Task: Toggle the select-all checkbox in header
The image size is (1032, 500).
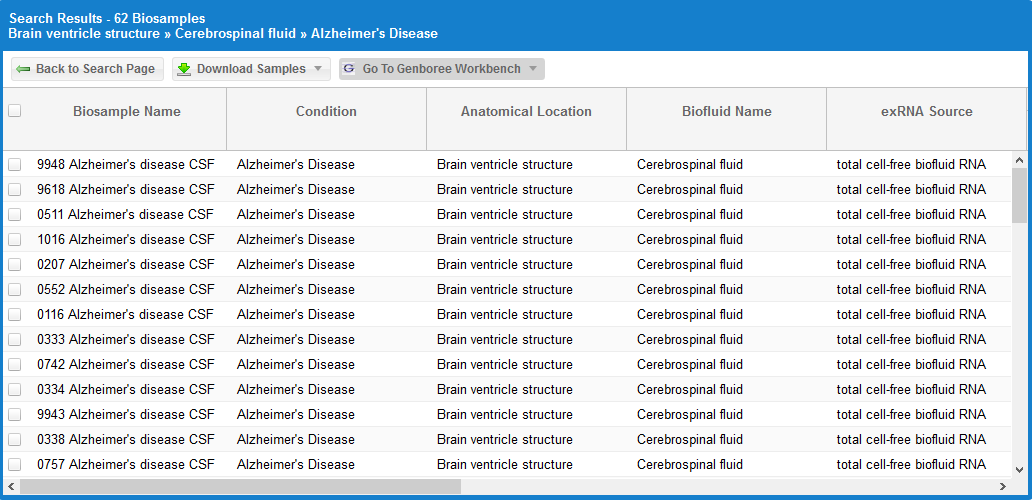Action: pyautogui.click(x=14, y=111)
